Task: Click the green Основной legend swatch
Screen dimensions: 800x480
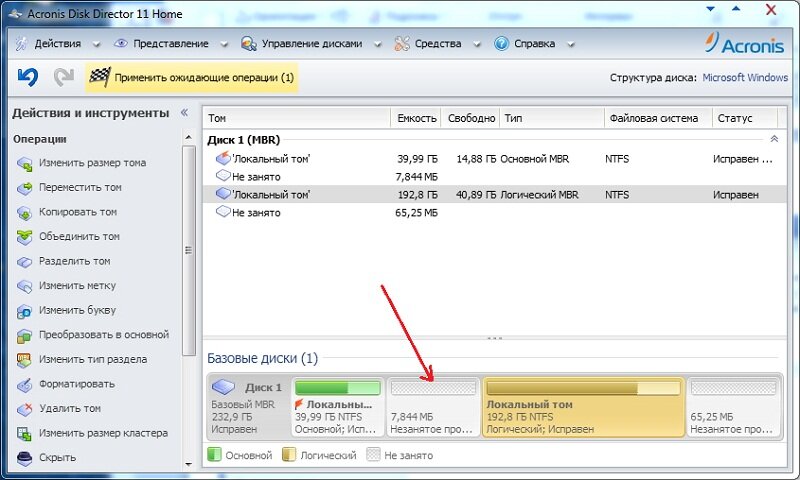Action: [x=214, y=454]
